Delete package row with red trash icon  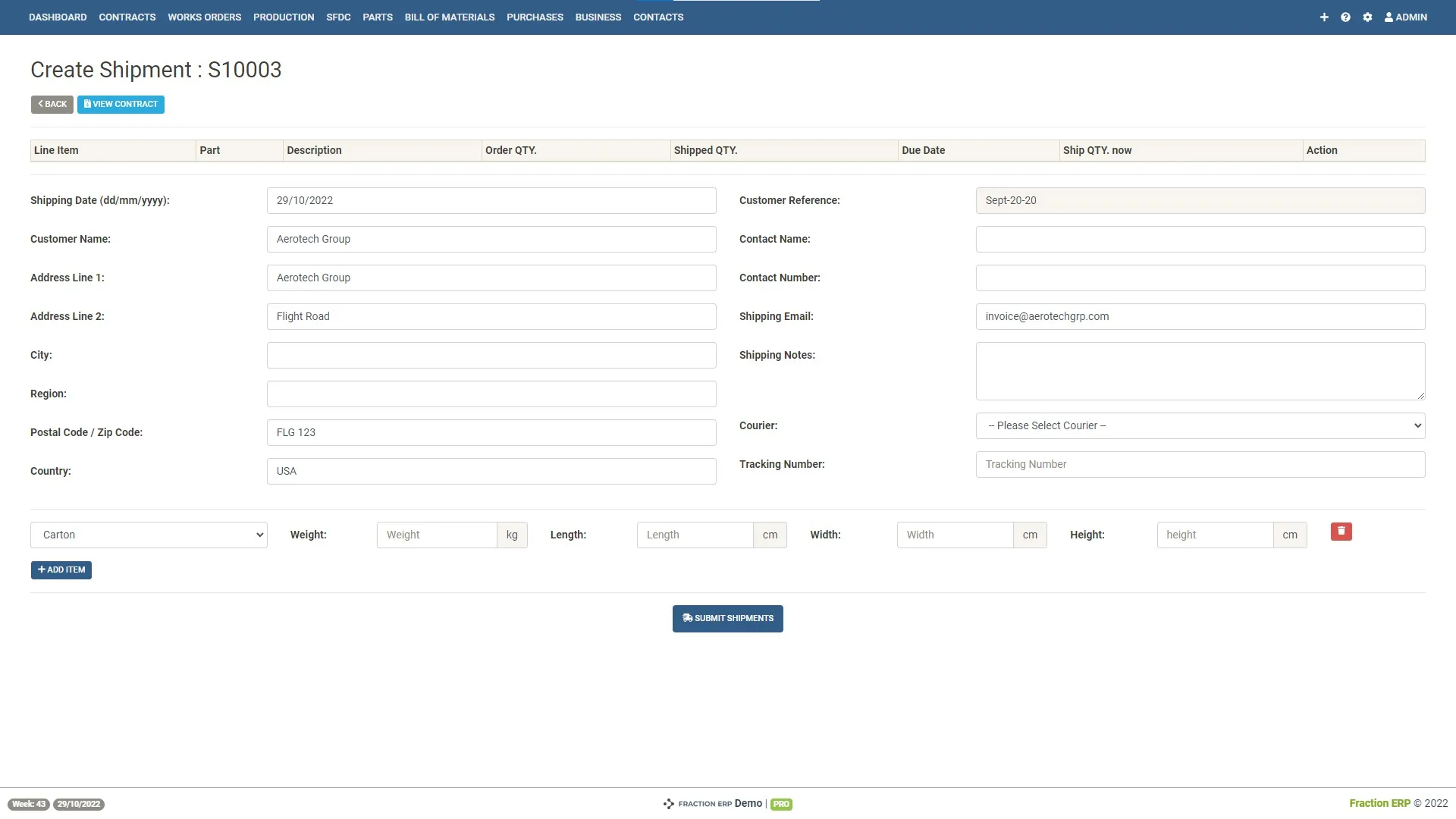(x=1341, y=532)
